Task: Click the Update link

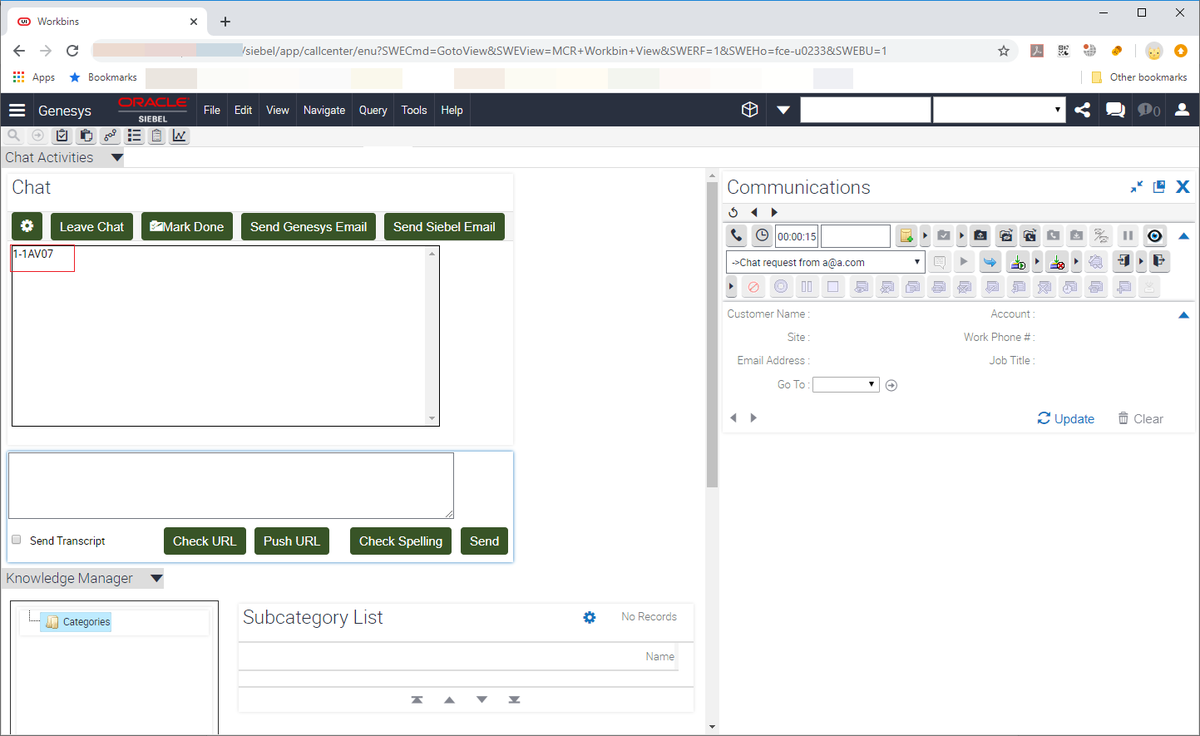Action: click(1066, 418)
